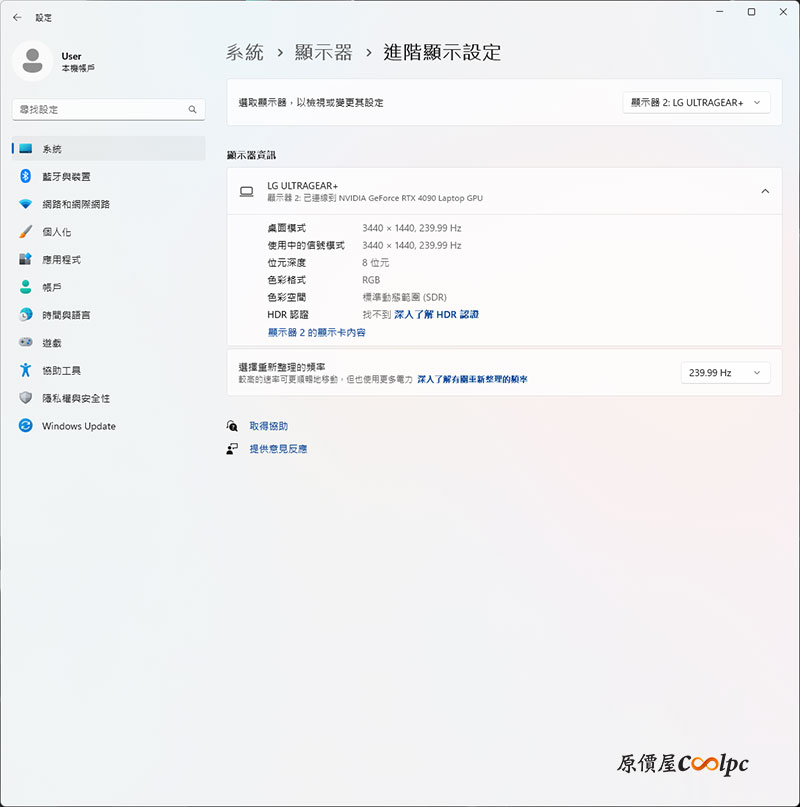Image resolution: width=800 pixels, height=807 pixels.
Task: Click the 顯示器 breadcrumb link
Action: click(x=323, y=52)
